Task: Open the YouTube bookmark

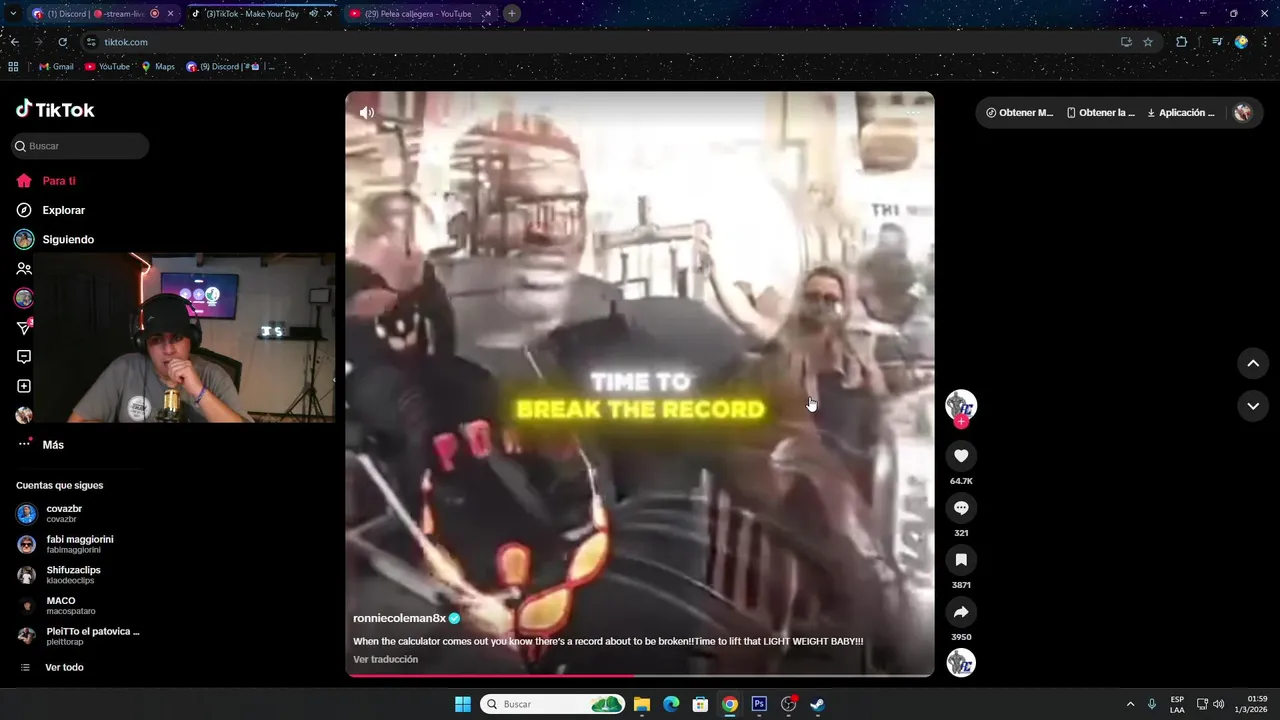Action: pos(107,67)
